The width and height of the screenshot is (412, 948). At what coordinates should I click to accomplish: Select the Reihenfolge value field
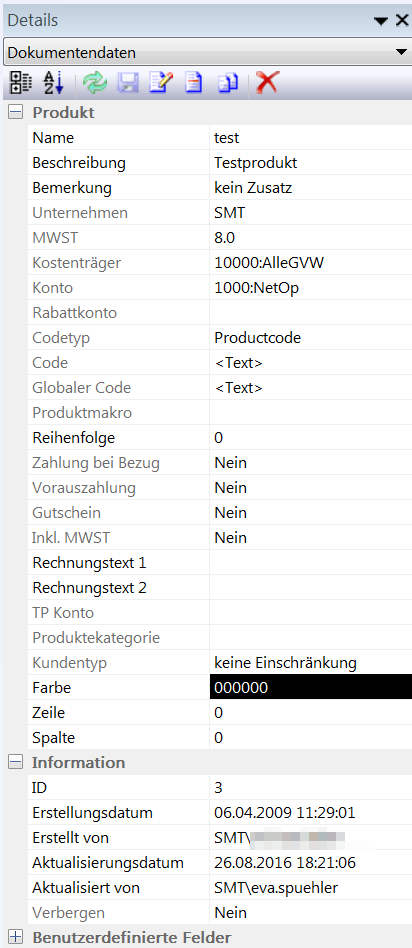coord(311,437)
